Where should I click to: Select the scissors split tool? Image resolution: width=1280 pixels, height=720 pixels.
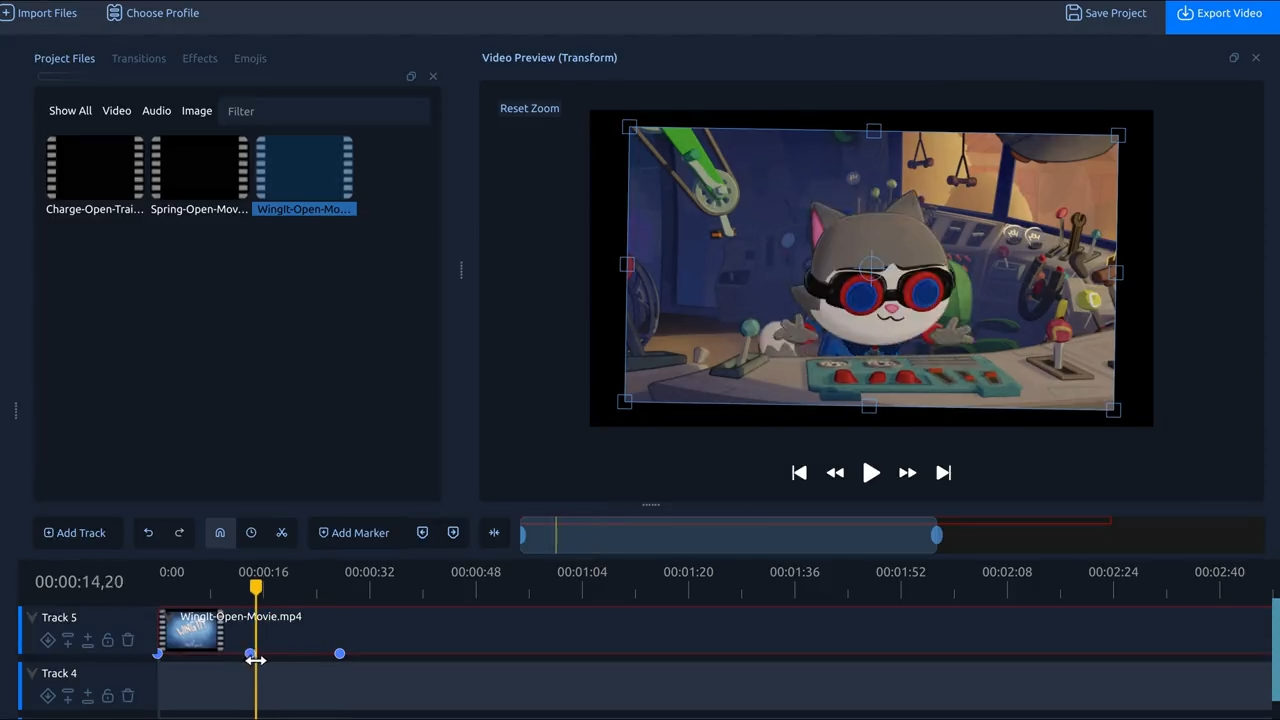[282, 532]
